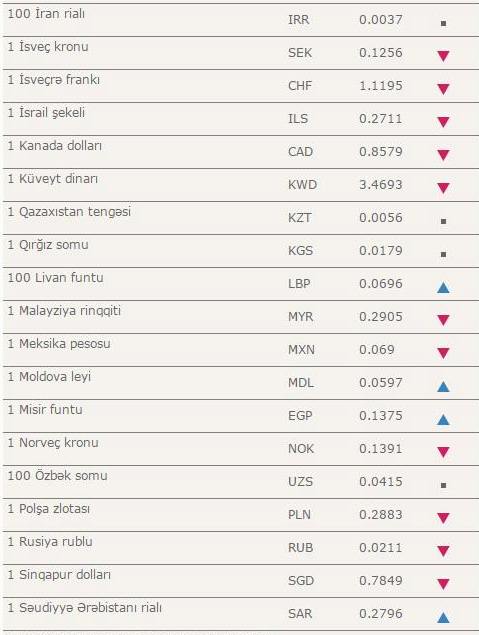Click the MXN currency code

[x=301, y=350]
